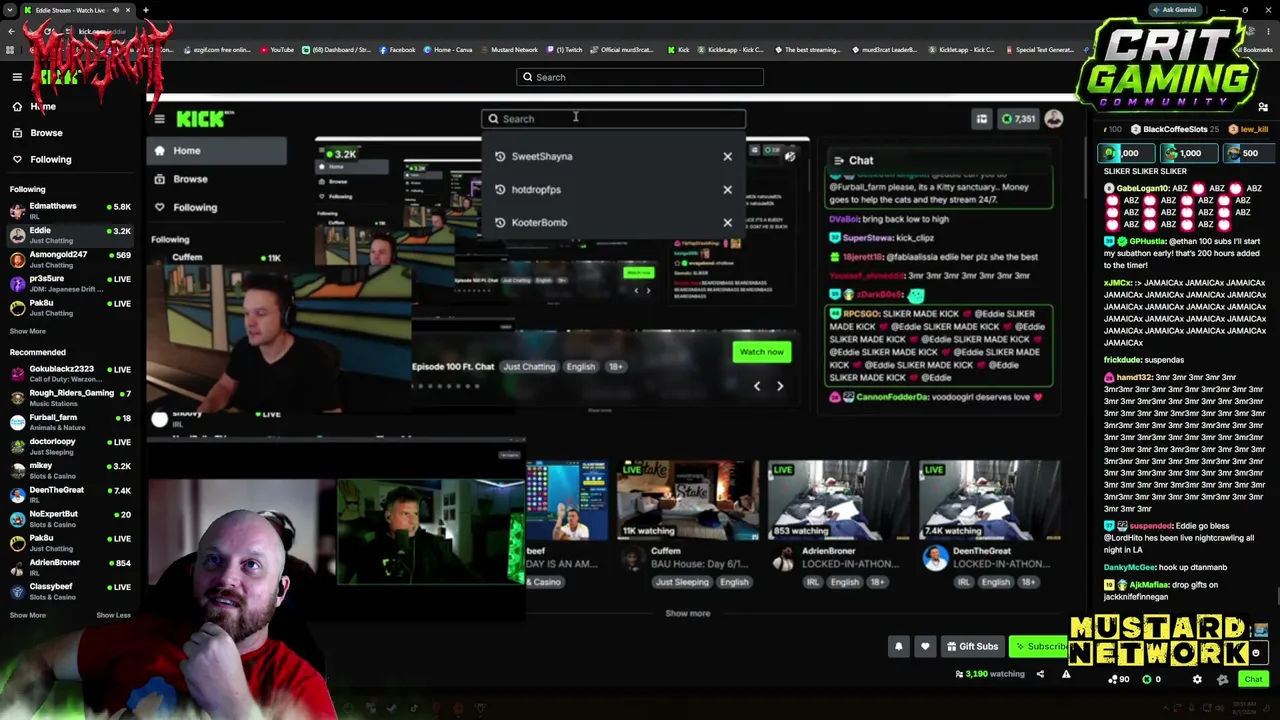The width and height of the screenshot is (1280, 720).
Task: Click the report warning triangle icon
Action: (1066, 674)
